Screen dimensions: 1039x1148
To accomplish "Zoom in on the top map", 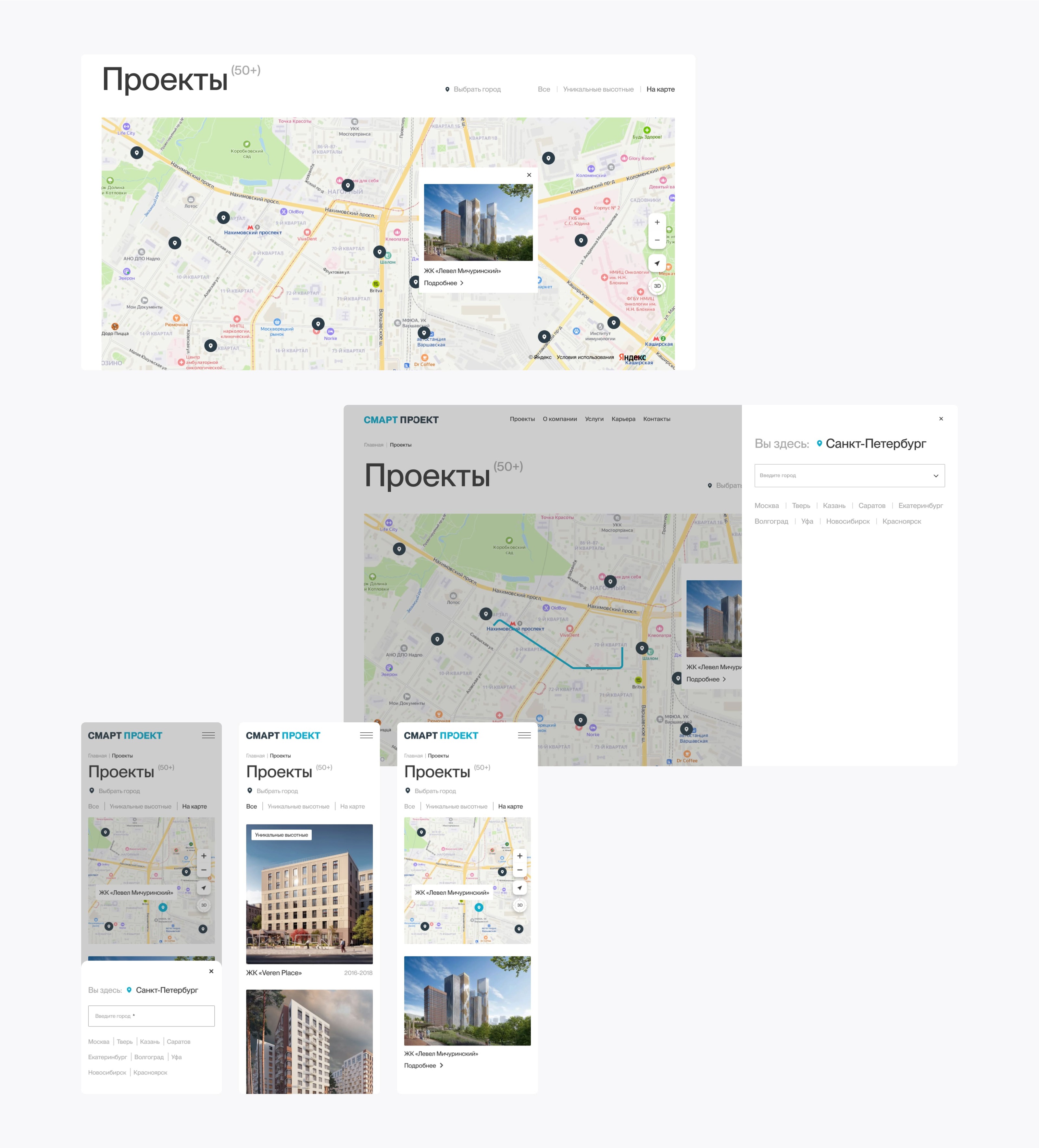I will pos(657,222).
